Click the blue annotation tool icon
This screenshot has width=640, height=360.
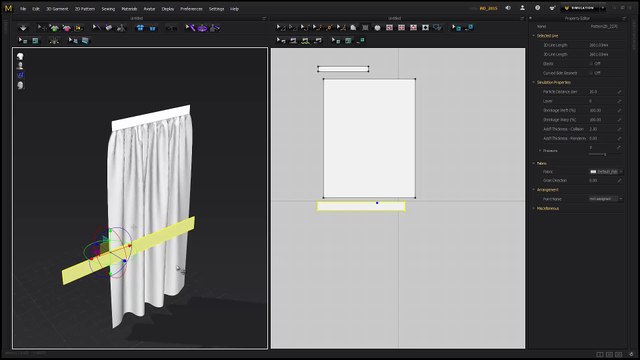click(x=438, y=27)
